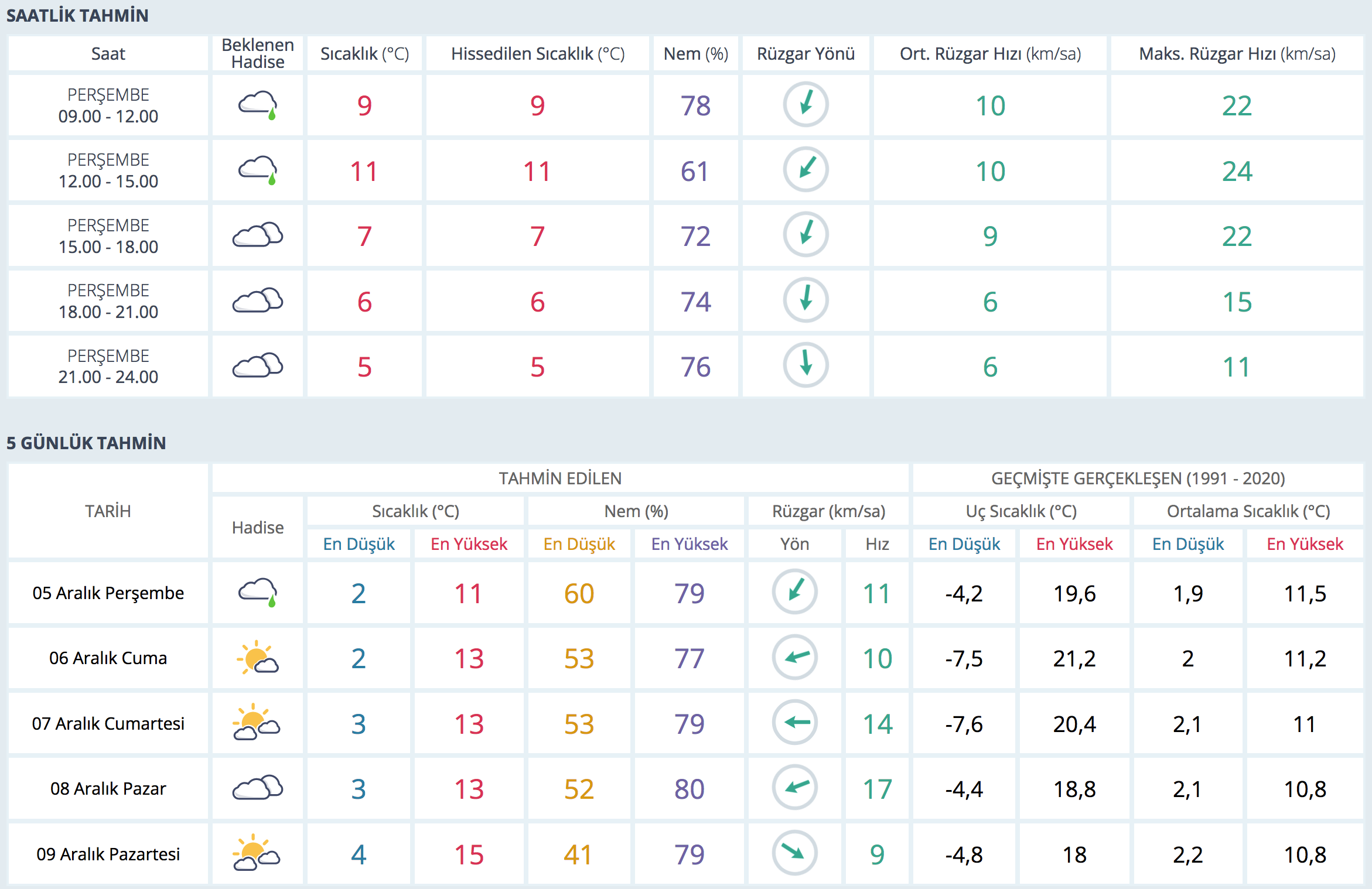Click rain cloud icon for 09.00 - 12.00
The height and width of the screenshot is (889, 1372).
point(258,105)
